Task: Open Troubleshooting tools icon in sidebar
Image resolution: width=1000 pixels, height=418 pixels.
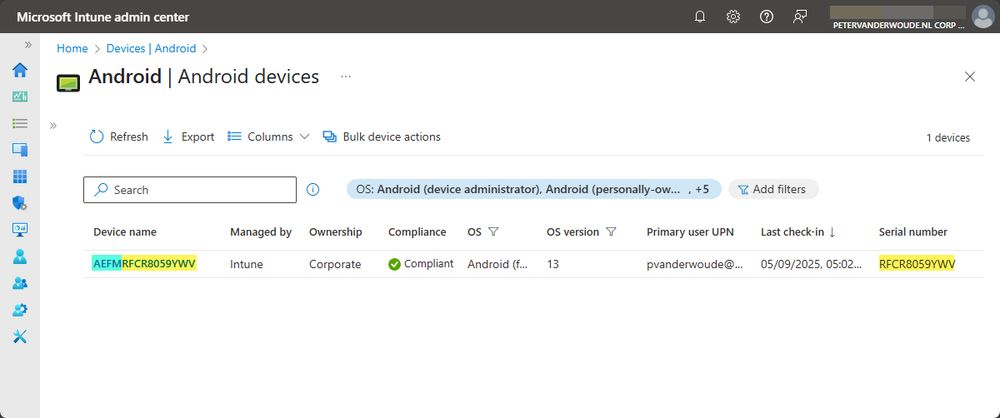Action: pos(20,337)
